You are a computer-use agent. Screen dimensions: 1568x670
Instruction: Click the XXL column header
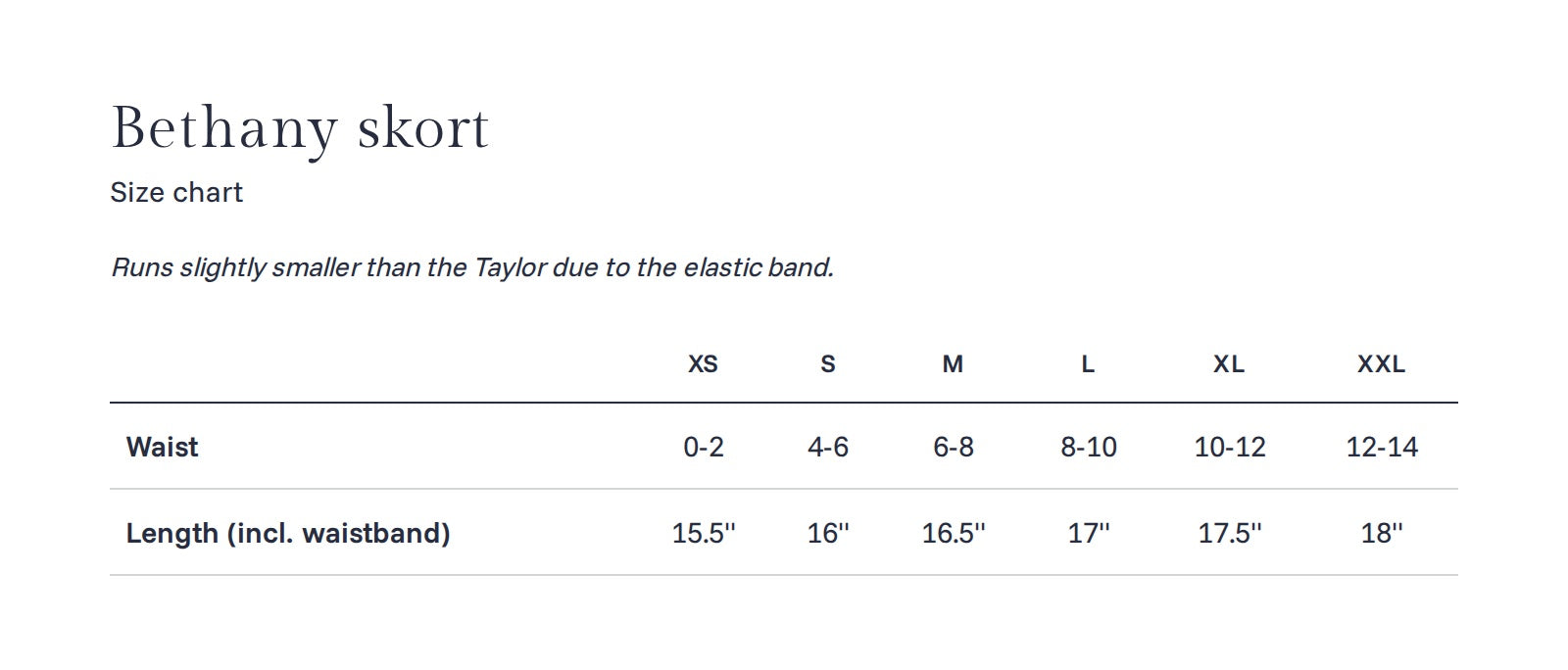point(1381,363)
